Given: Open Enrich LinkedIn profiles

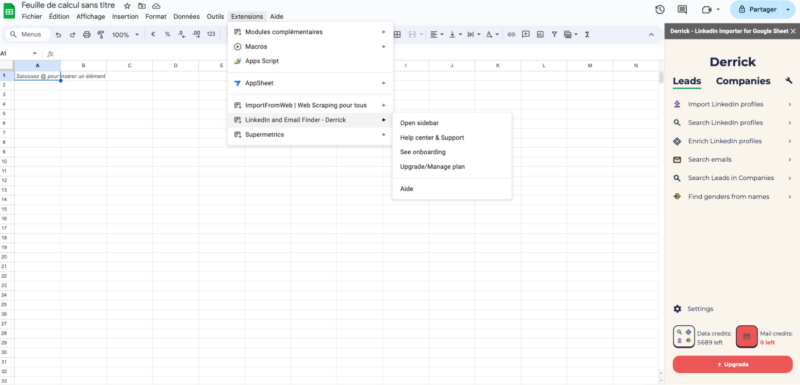Looking at the screenshot, I should pos(733,141).
